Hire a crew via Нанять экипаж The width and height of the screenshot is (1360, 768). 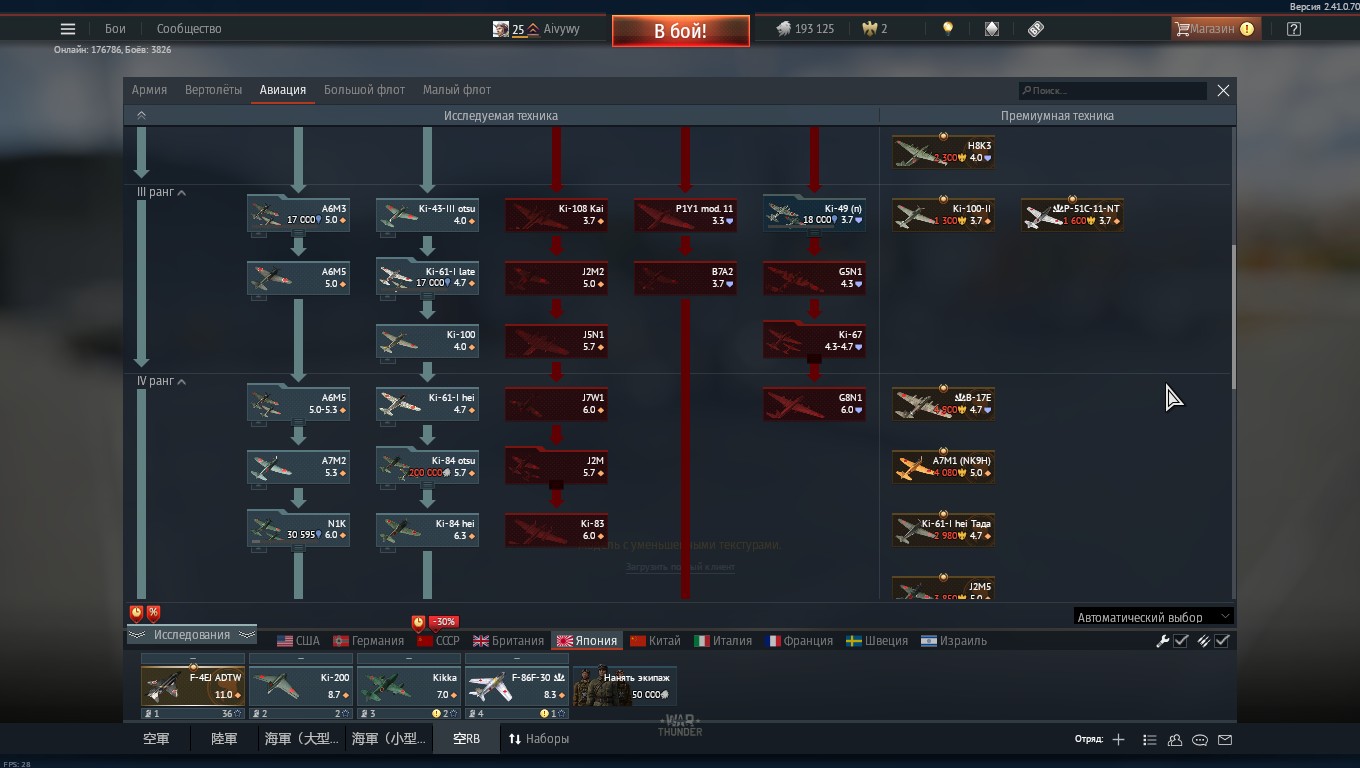pos(625,686)
